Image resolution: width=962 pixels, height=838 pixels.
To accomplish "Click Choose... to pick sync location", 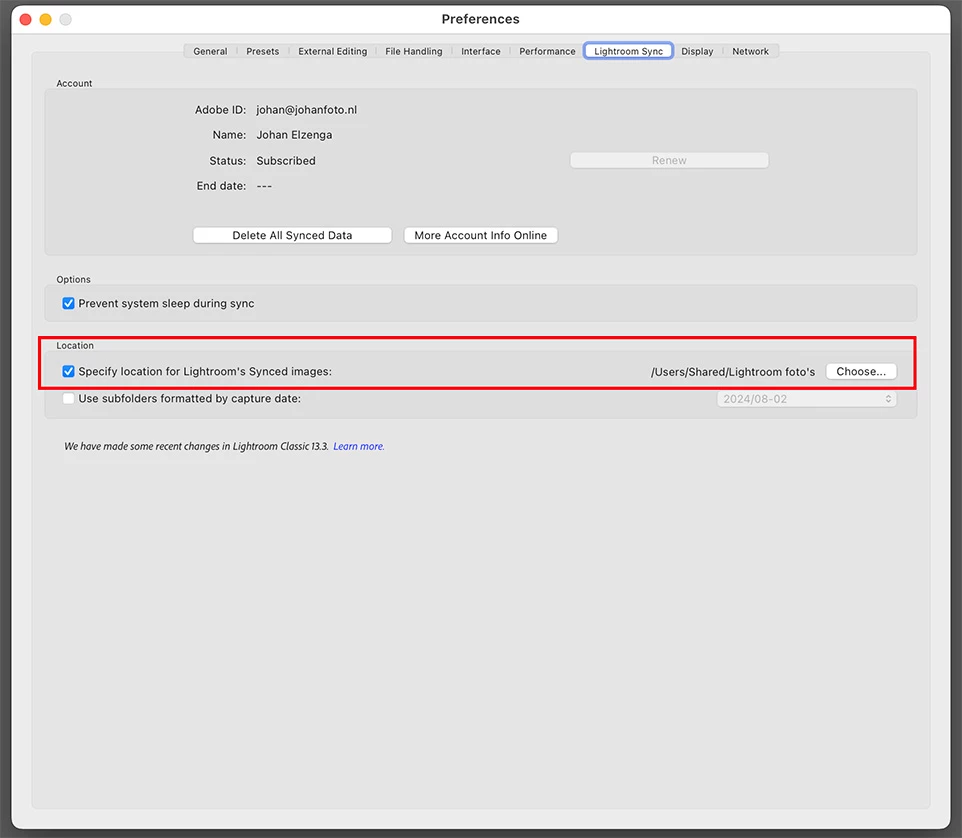I will (861, 372).
